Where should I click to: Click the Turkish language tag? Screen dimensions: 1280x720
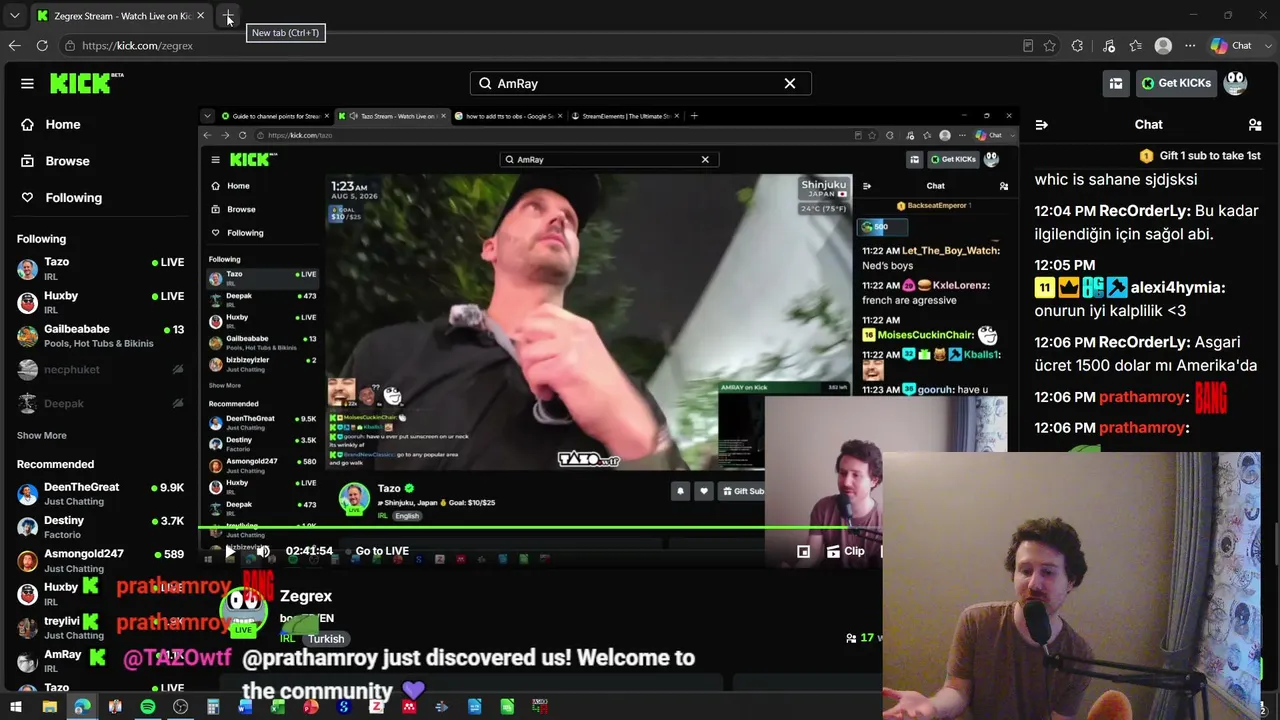tap(326, 639)
